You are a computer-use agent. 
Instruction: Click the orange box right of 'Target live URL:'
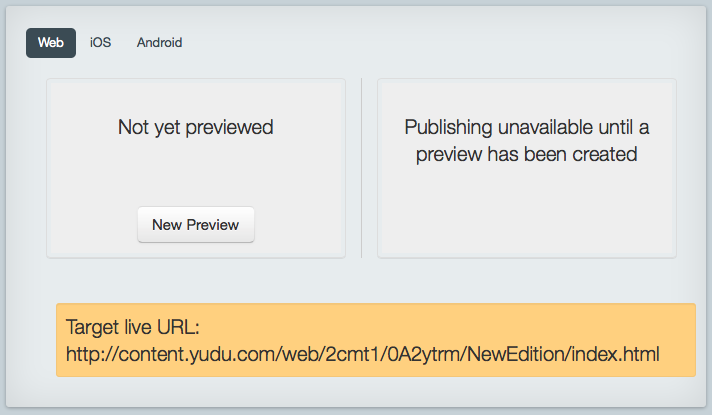coord(445,327)
